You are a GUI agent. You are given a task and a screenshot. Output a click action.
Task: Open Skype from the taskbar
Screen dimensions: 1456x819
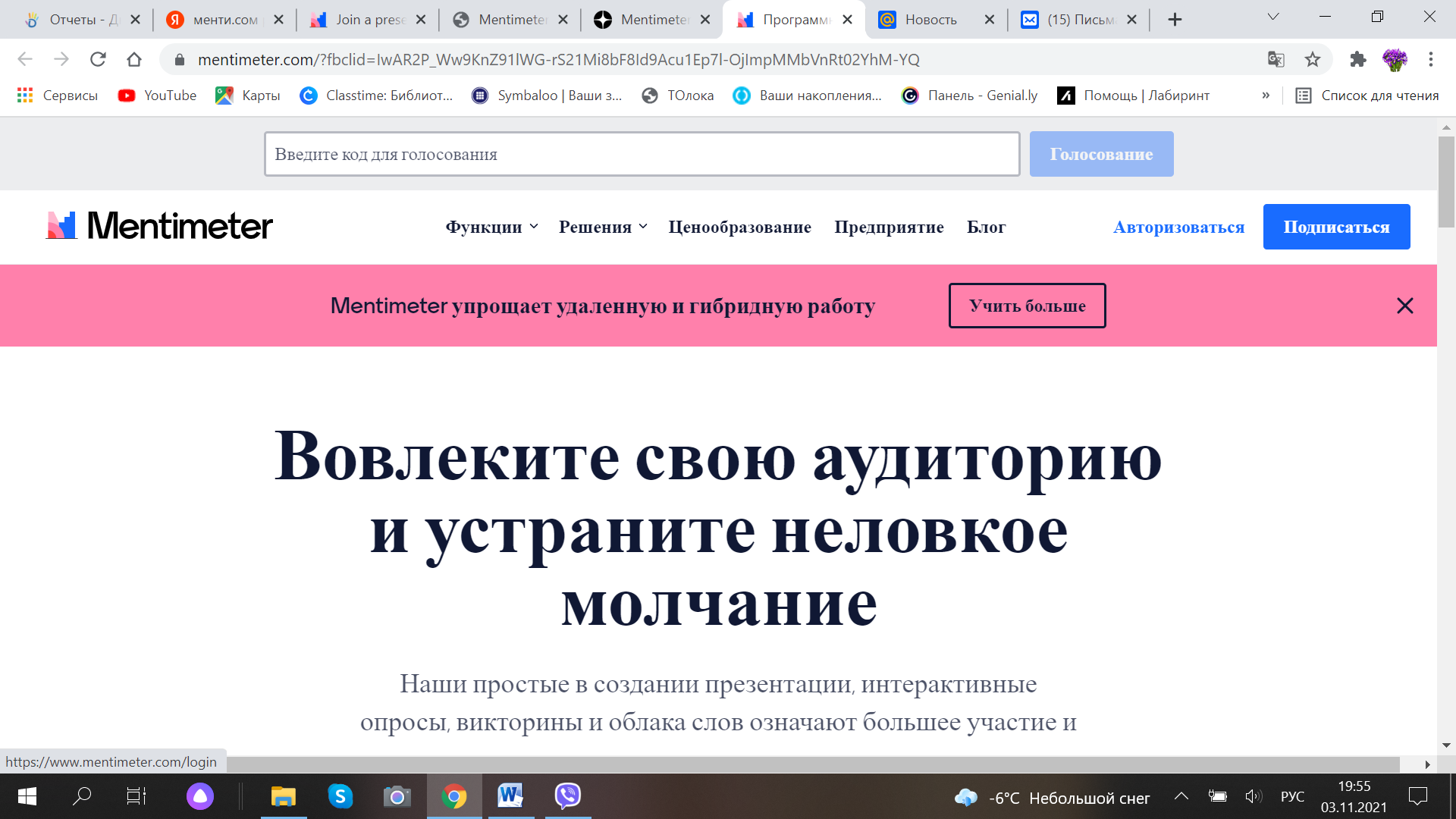(340, 796)
